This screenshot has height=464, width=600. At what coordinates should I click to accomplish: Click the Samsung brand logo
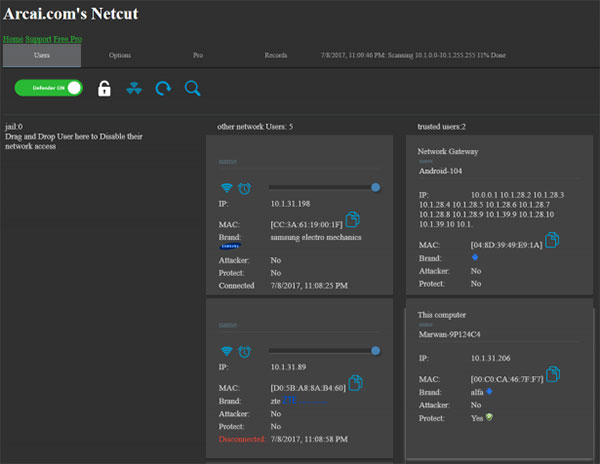point(230,246)
